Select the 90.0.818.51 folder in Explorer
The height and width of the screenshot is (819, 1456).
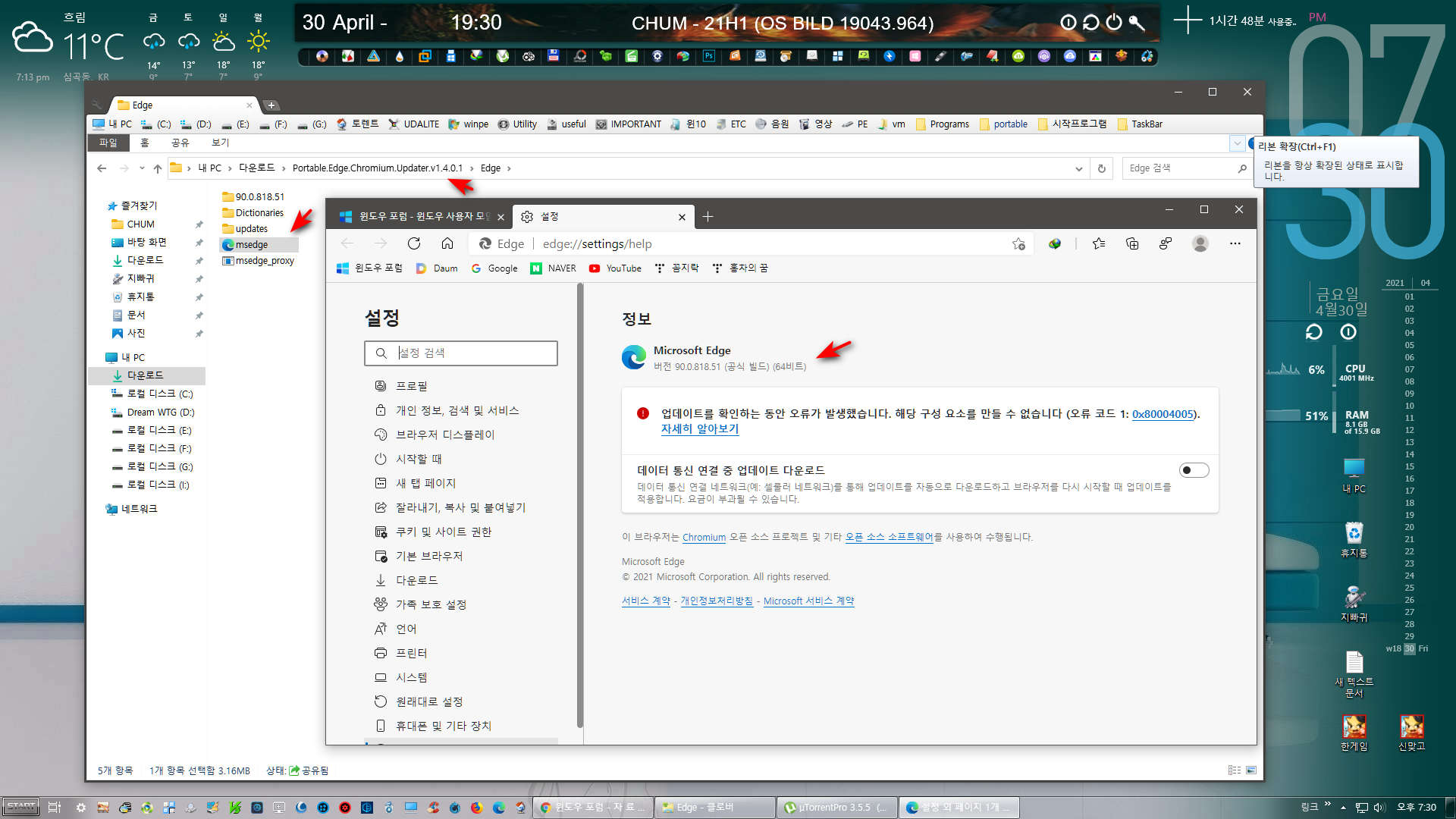coord(253,196)
